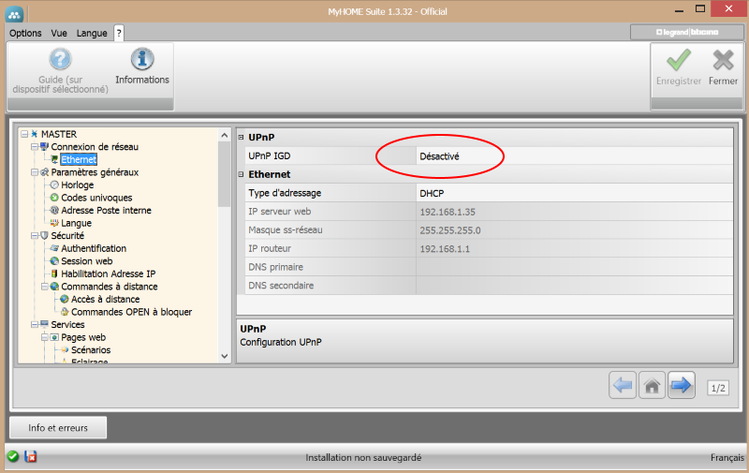Open the Informations icon
Screen dimensions: 749x473
click(x=142, y=59)
